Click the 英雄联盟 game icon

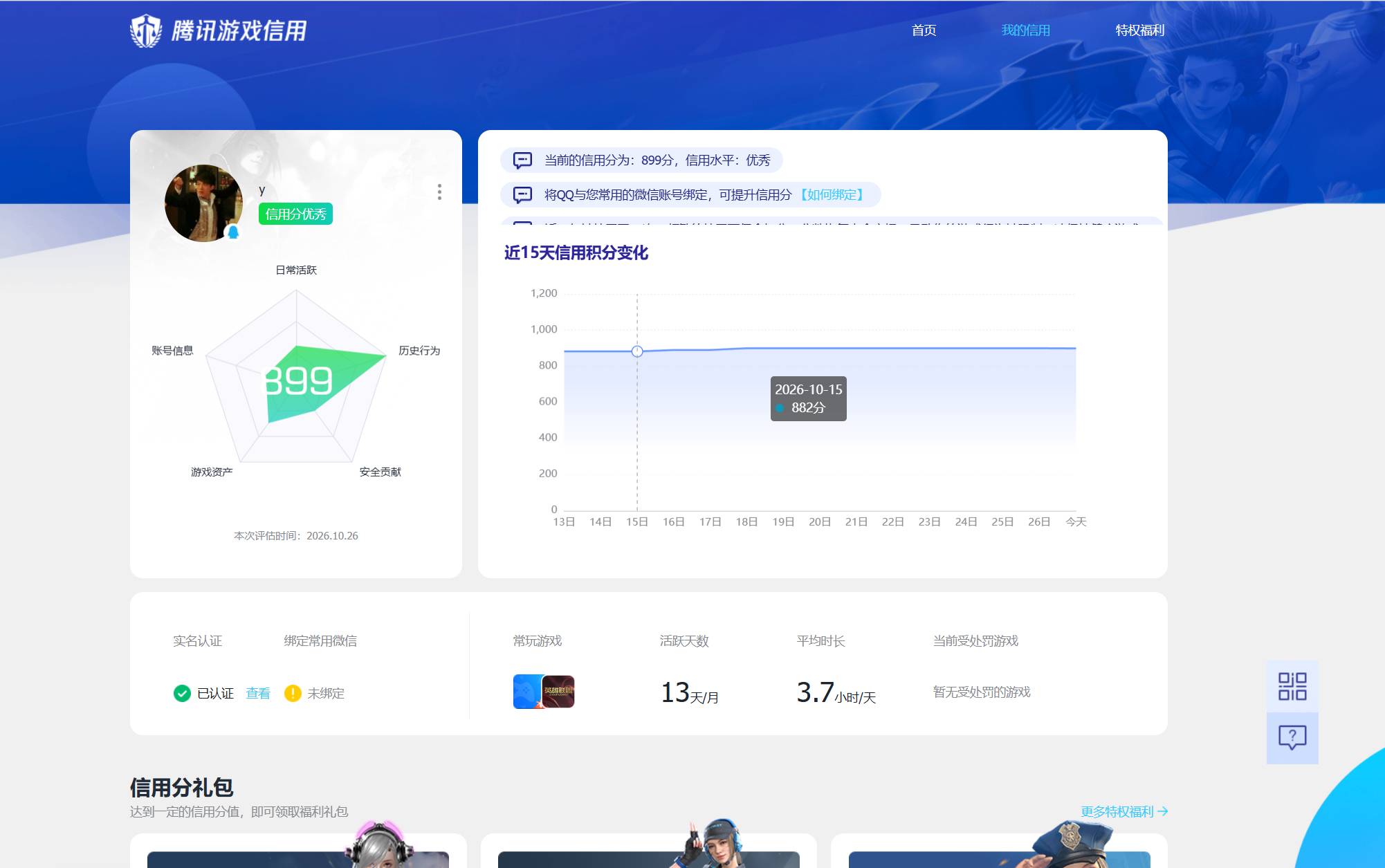click(558, 692)
